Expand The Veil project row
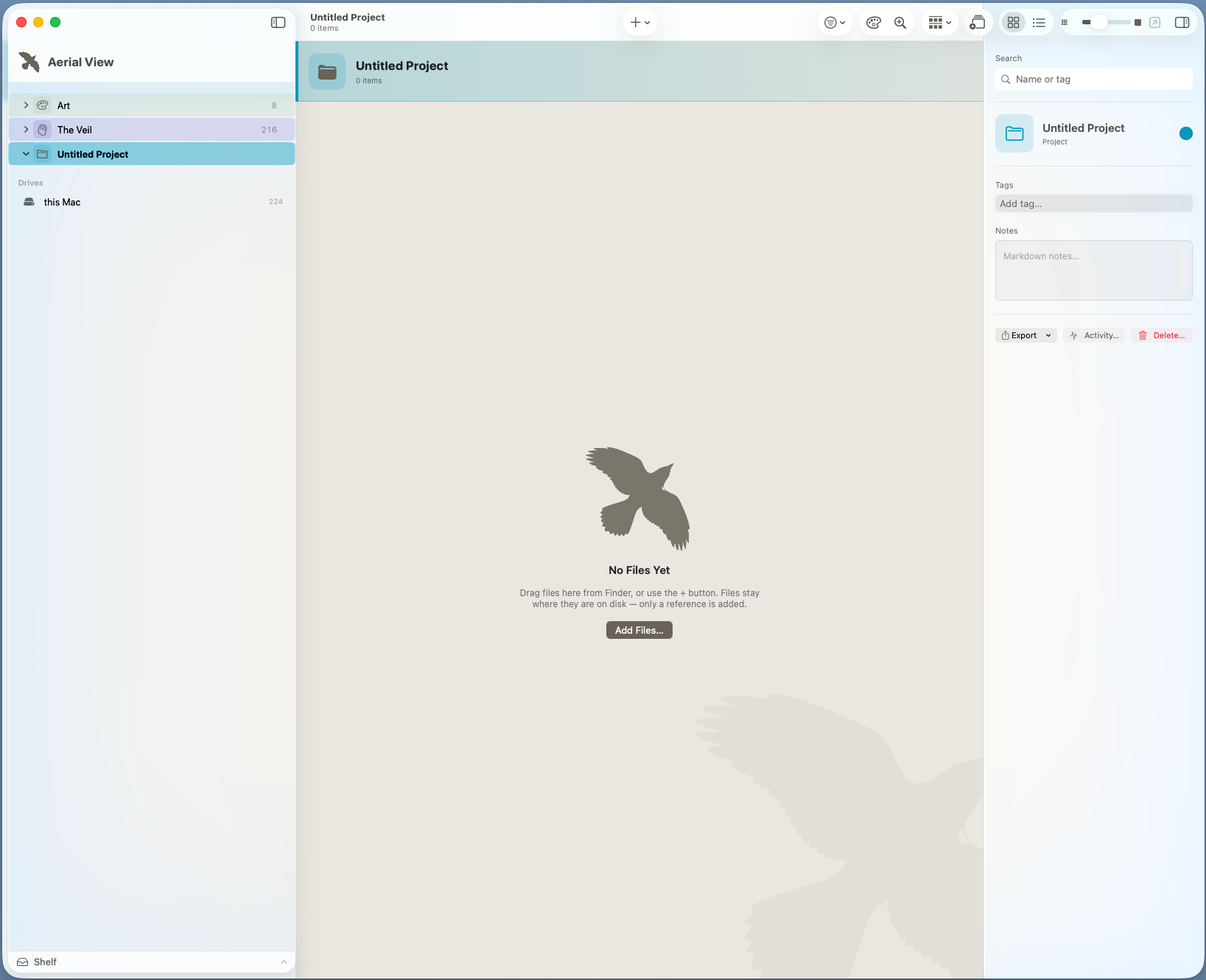 coord(26,130)
